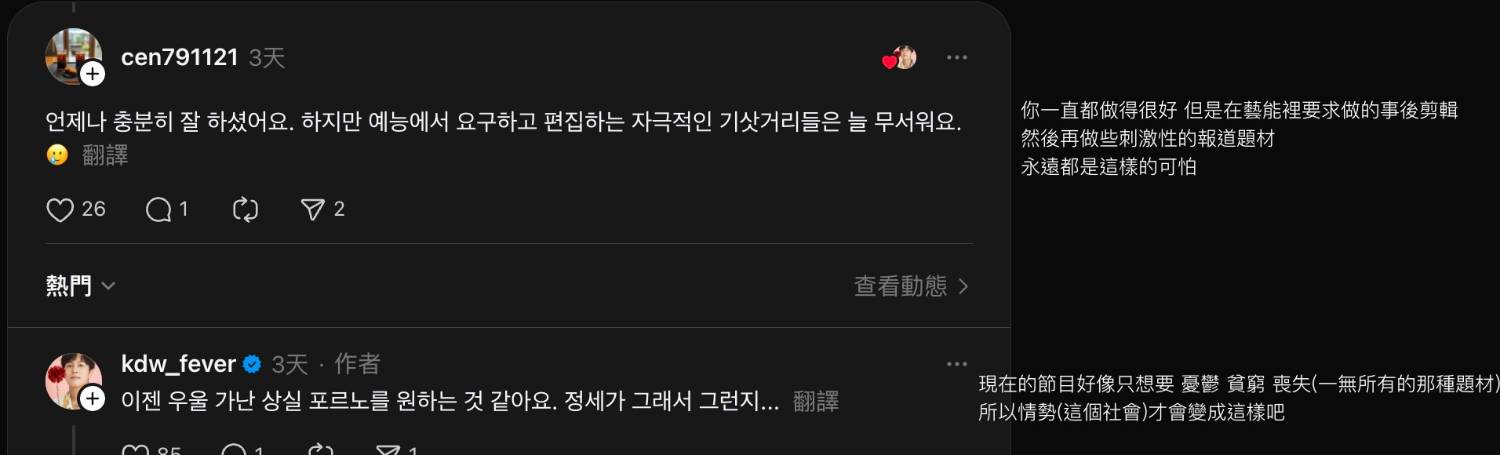This screenshot has width=1500, height=455.
Task: Click the share arrow on cen791121's post
Action: pyautogui.click(x=313, y=209)
